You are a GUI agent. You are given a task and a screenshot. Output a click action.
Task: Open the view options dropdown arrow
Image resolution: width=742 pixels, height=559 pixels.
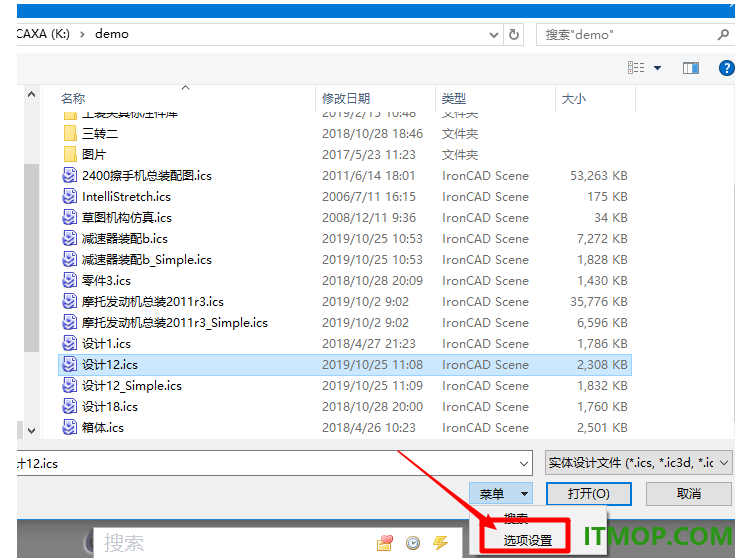657,68
